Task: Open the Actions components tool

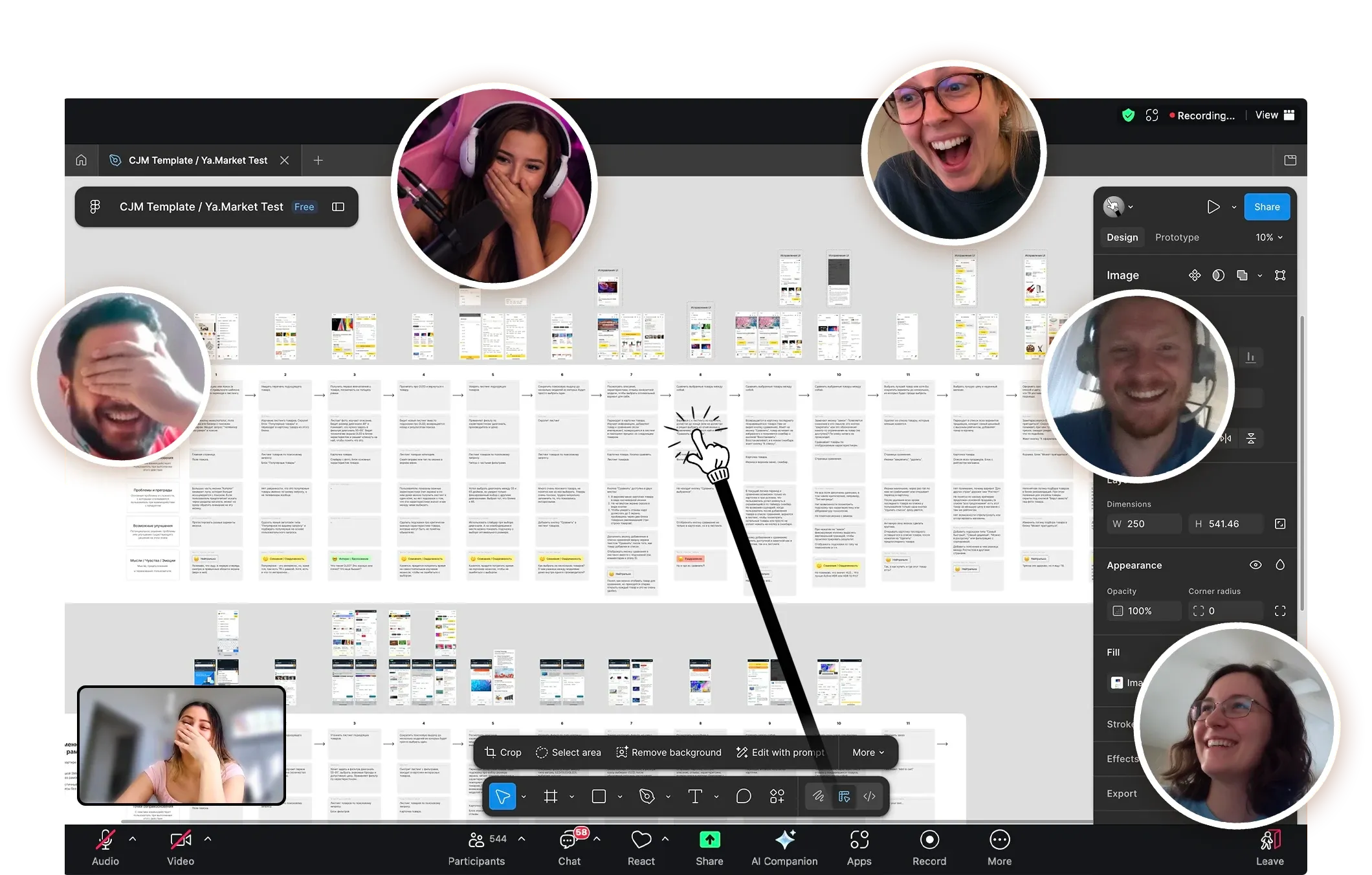Action: [x=777, y=796]
